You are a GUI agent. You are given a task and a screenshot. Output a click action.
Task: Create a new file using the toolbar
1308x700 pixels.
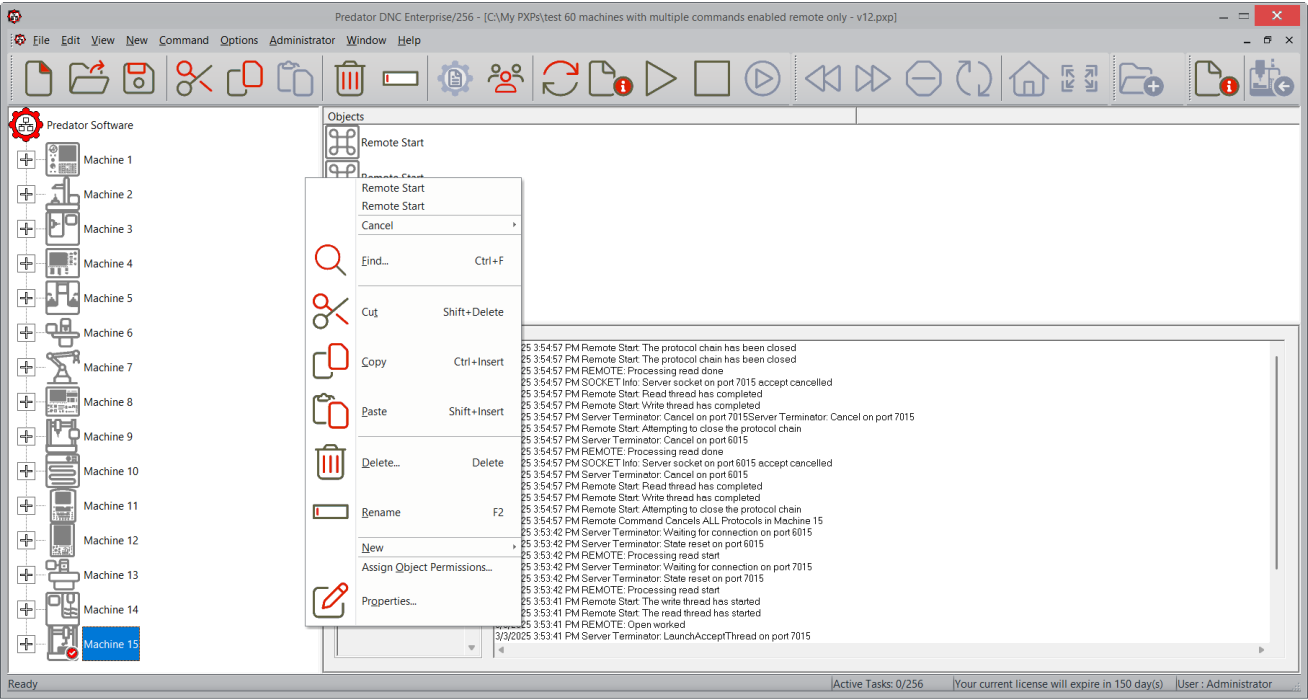(37, 78)
